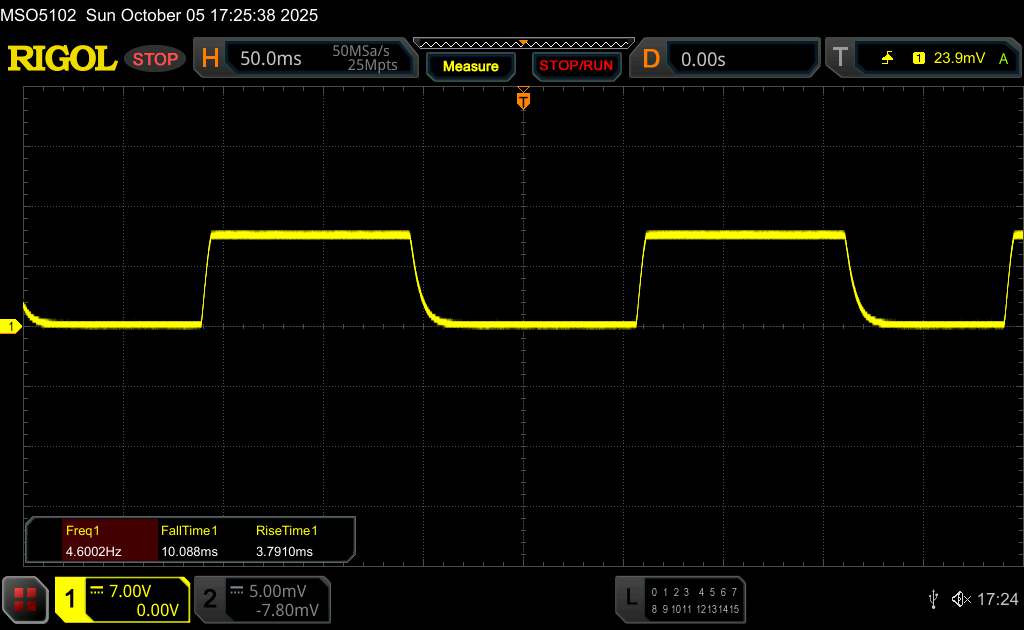Click the orange trigger position marker
The image size is (1024, 630).
click(x=522, y=100)
